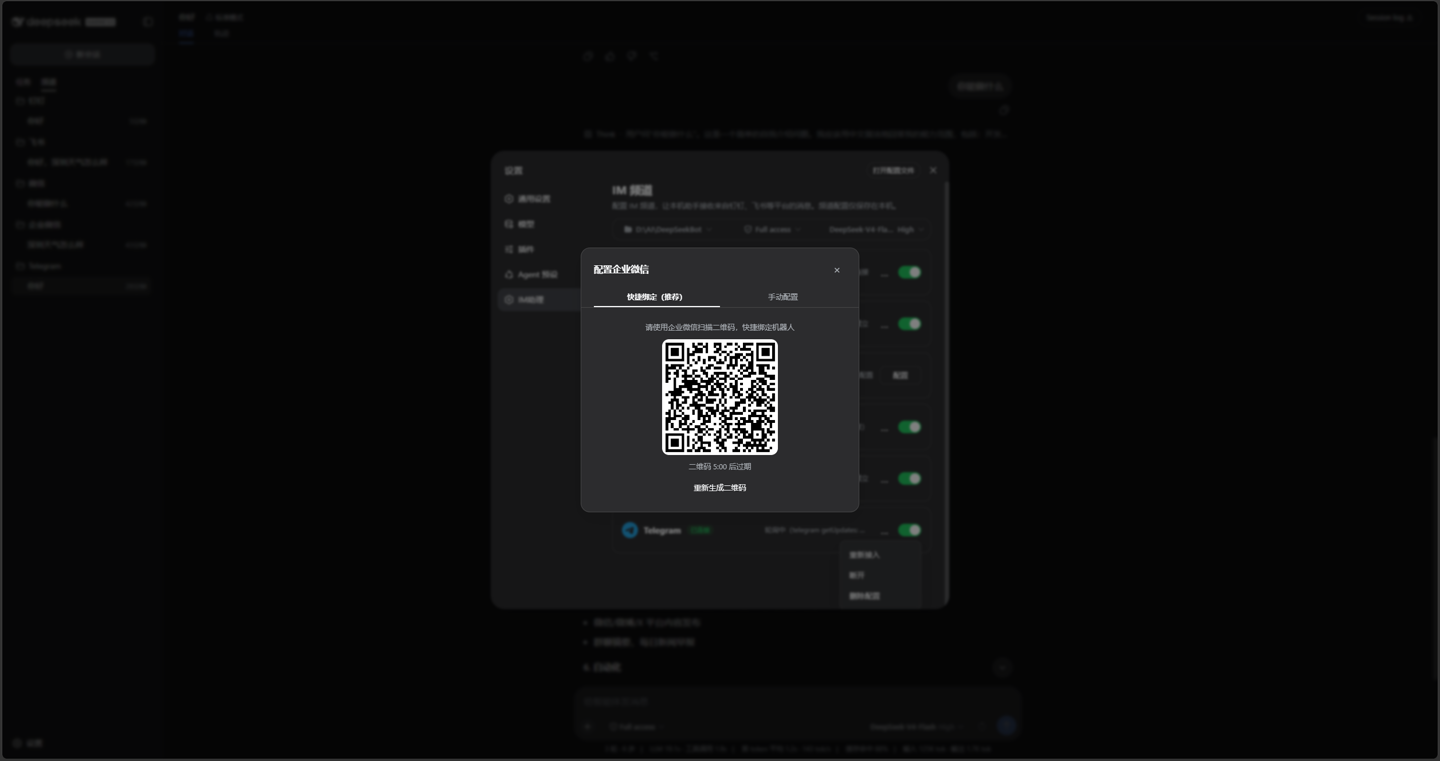The width and height of the screenshot is (1440, 761).
Task: Click the IM 频道 heading in settings
Action: point(632,190)
